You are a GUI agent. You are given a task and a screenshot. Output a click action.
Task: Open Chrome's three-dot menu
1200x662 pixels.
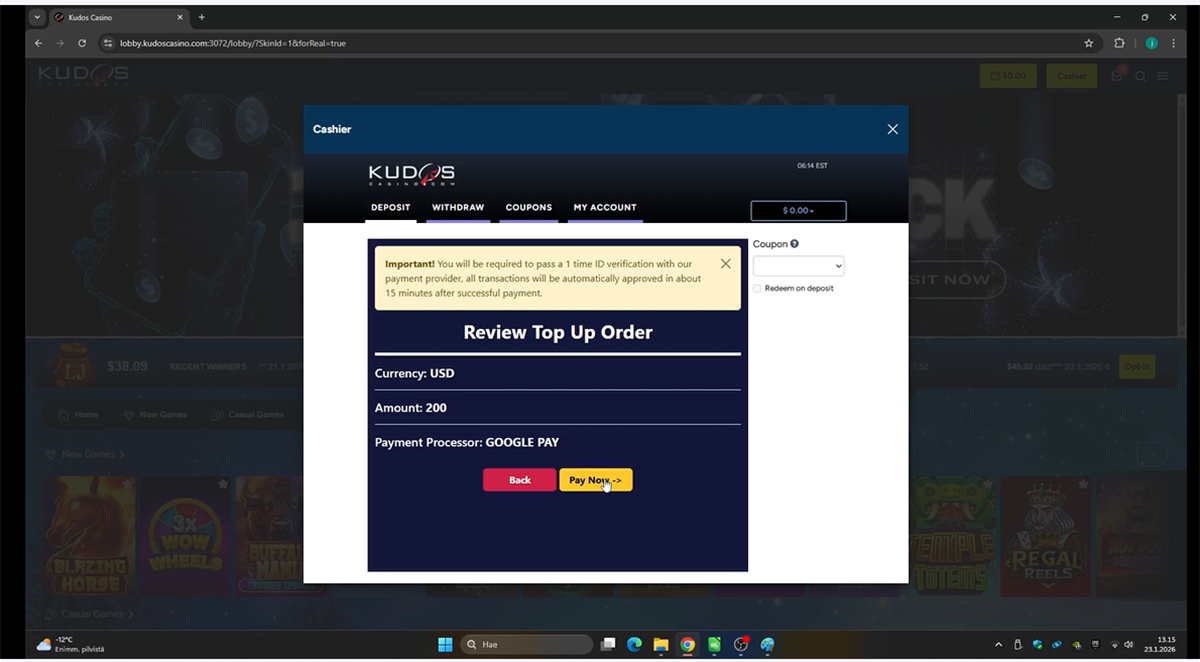1173,44
